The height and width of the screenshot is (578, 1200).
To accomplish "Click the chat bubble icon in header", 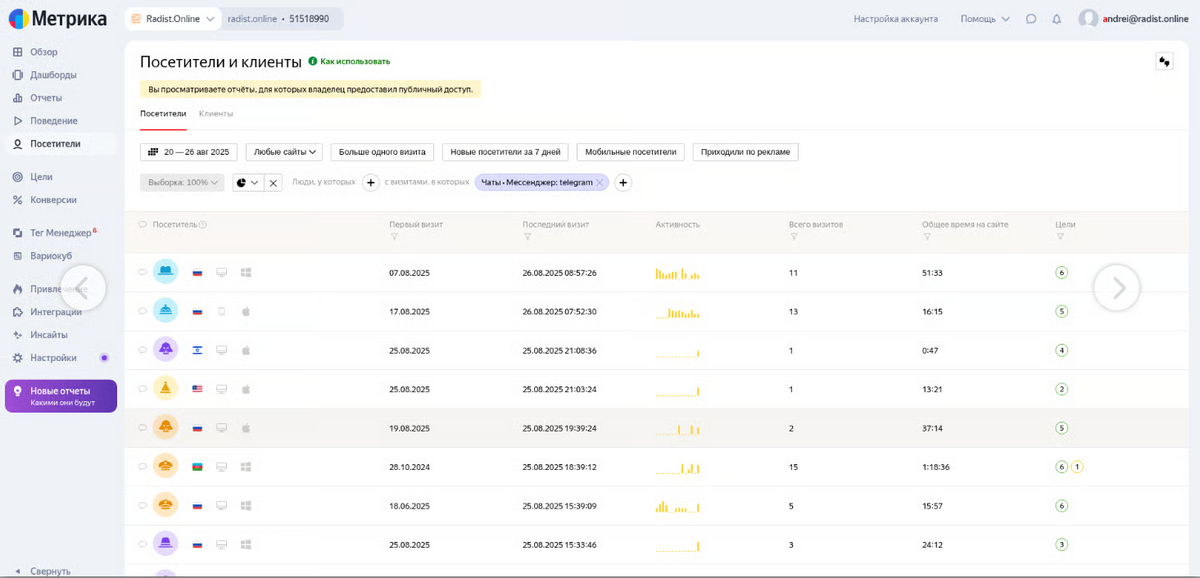I will coord(1031,19).
